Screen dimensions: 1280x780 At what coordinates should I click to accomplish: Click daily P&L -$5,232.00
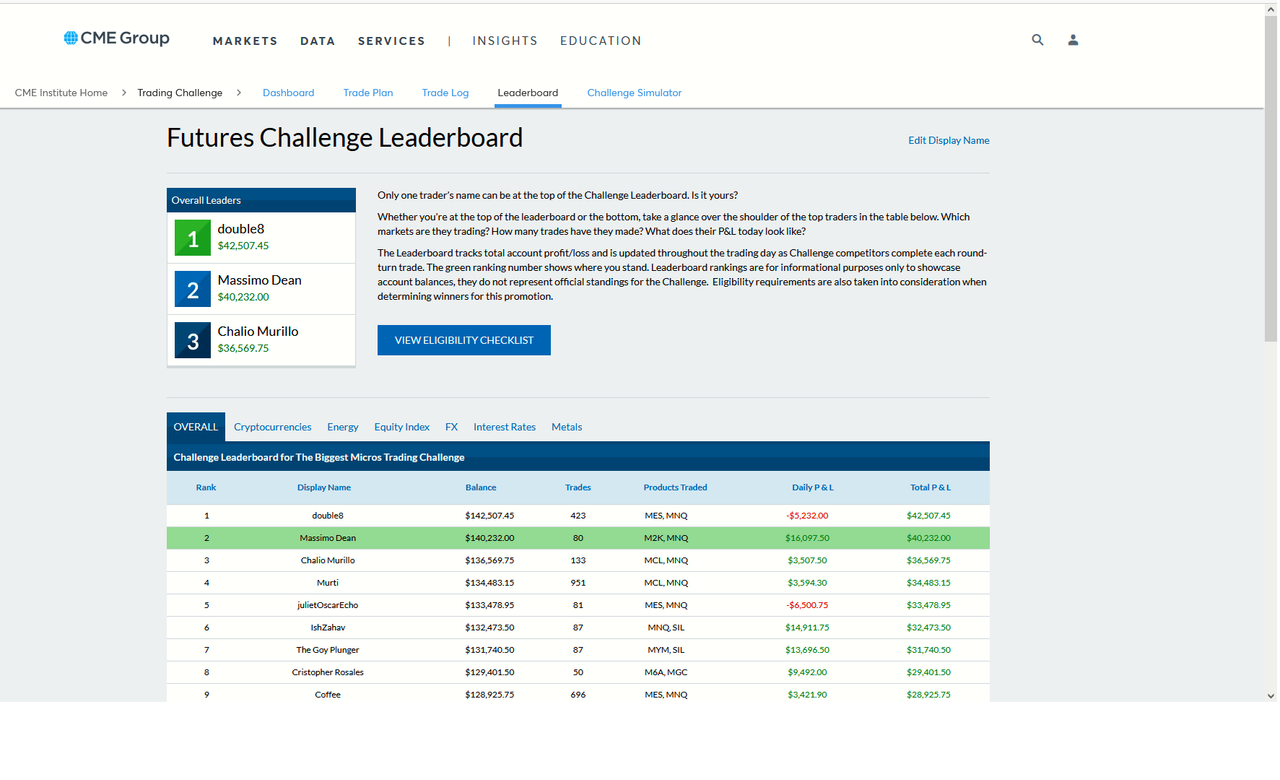[x=807, y=516]
